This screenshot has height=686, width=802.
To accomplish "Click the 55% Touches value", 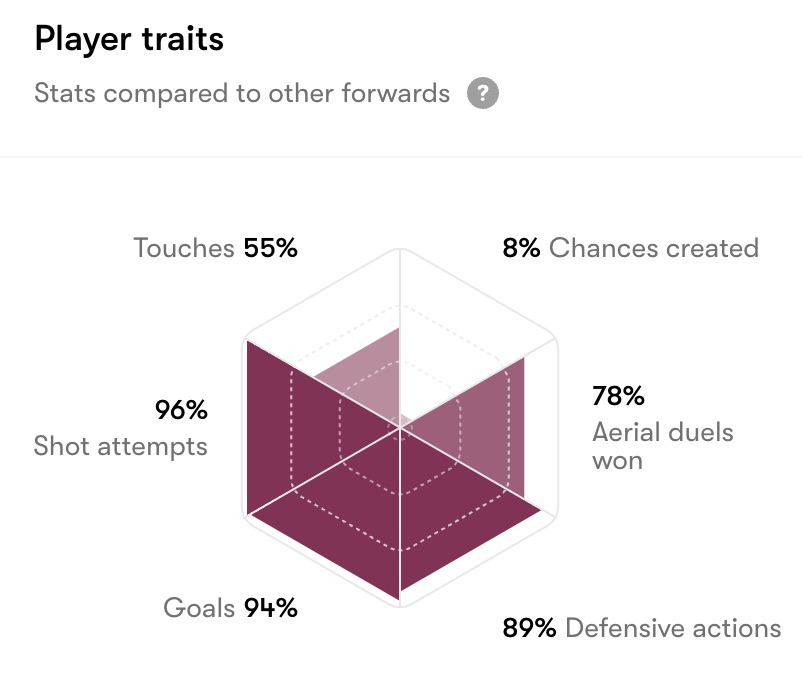I will (270, 248).
